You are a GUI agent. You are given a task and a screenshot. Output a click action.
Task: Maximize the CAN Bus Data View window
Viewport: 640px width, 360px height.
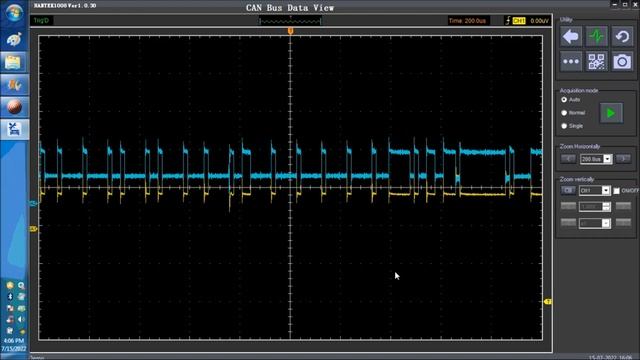click(625, 4)
